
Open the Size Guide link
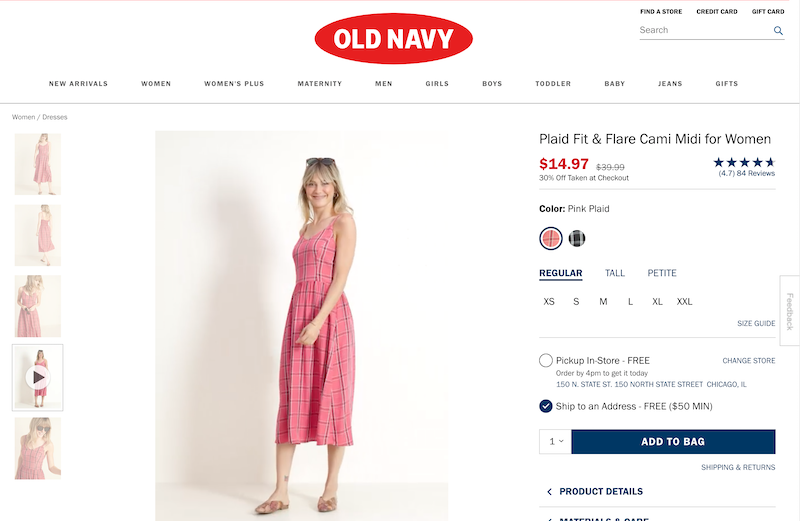click(x=756, y=324)
